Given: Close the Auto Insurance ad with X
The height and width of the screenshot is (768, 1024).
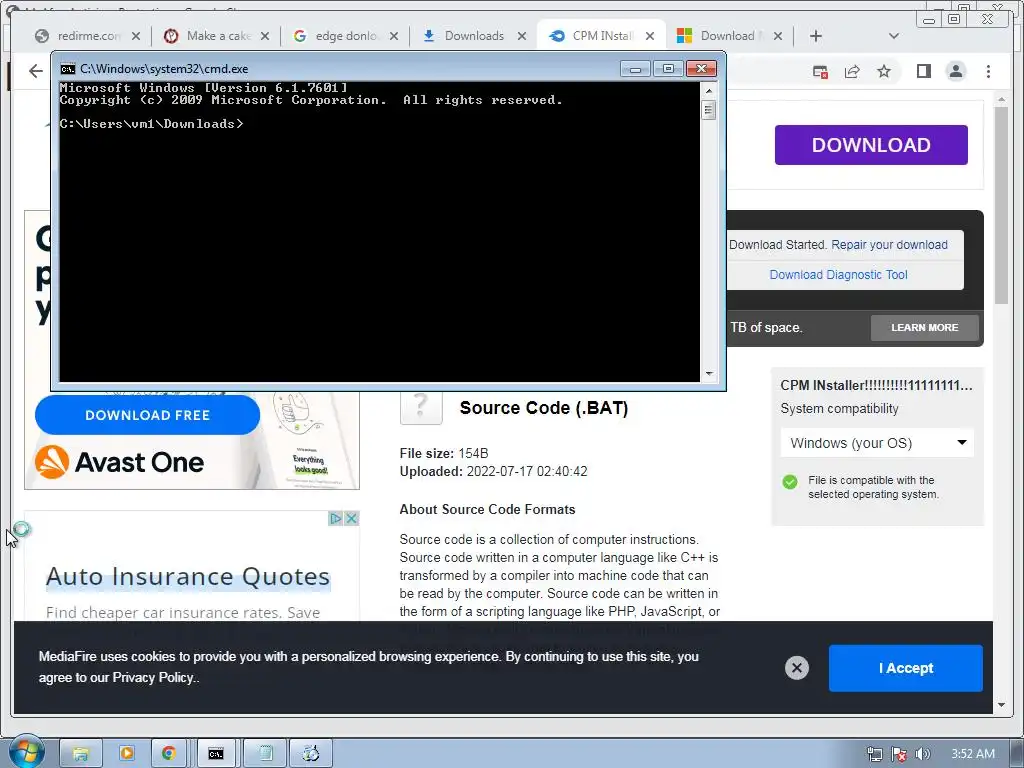Looking at the screenshot, I should click(x=351, y=519).
